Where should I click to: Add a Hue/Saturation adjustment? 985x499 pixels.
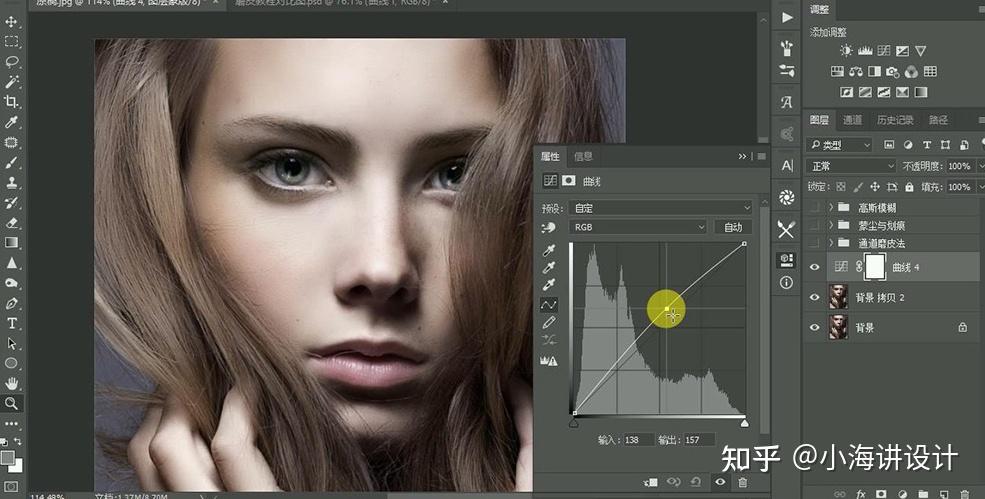point(837,72)
